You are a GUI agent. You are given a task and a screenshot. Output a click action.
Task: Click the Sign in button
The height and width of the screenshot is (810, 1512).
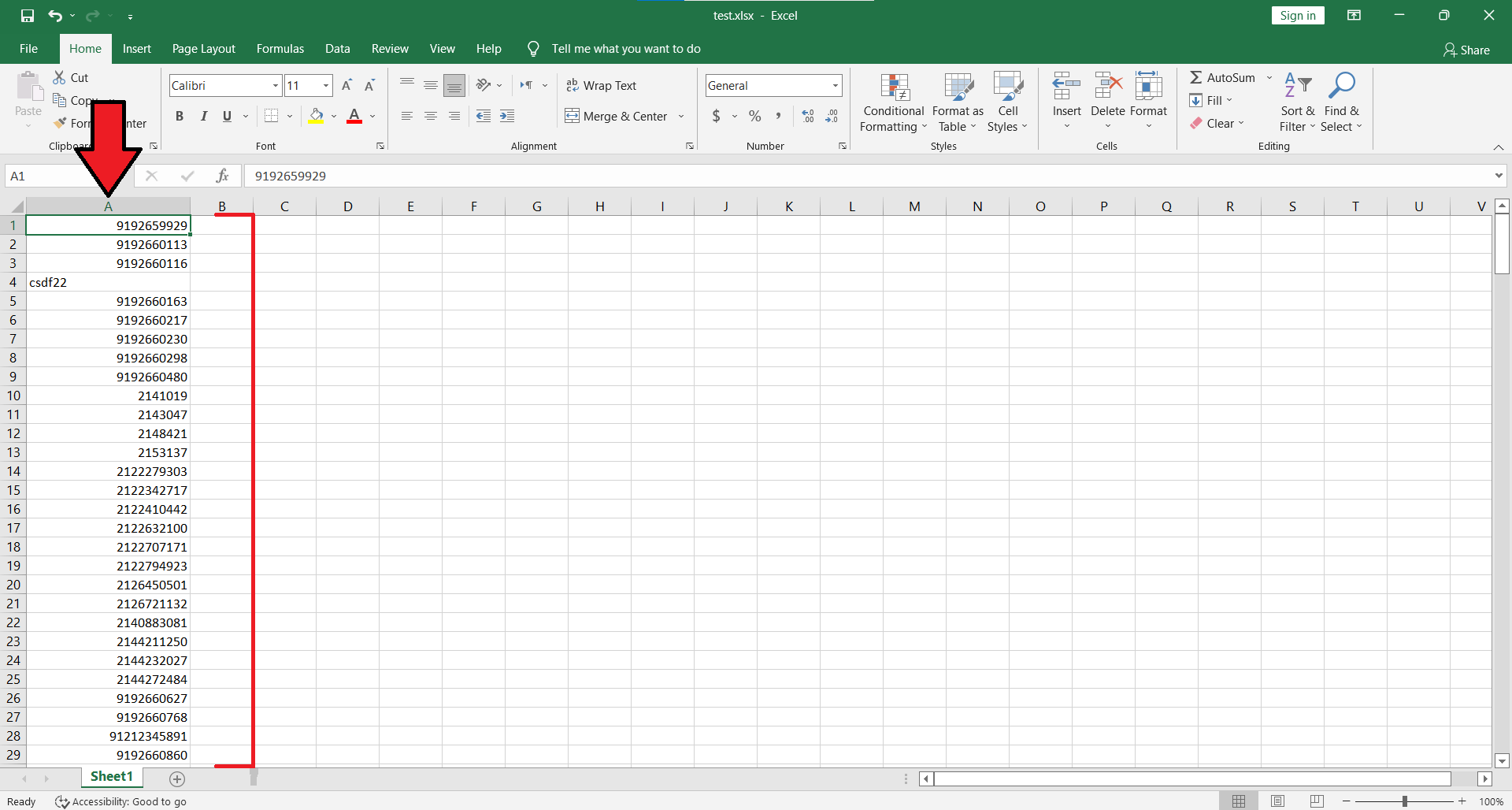(1297, 16)
